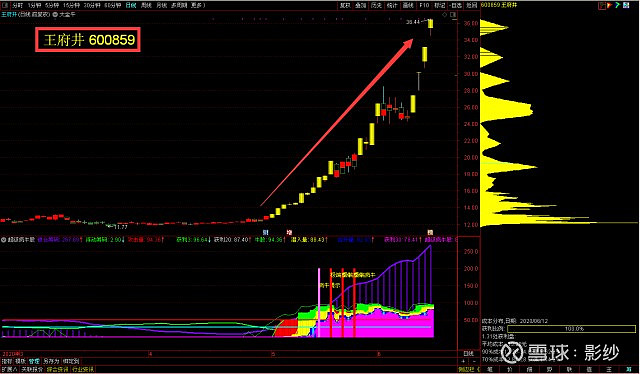Open the 多周期 multi-period view
Image resolution: width=640 pixels, height=374 pixels.
(179, 5)
